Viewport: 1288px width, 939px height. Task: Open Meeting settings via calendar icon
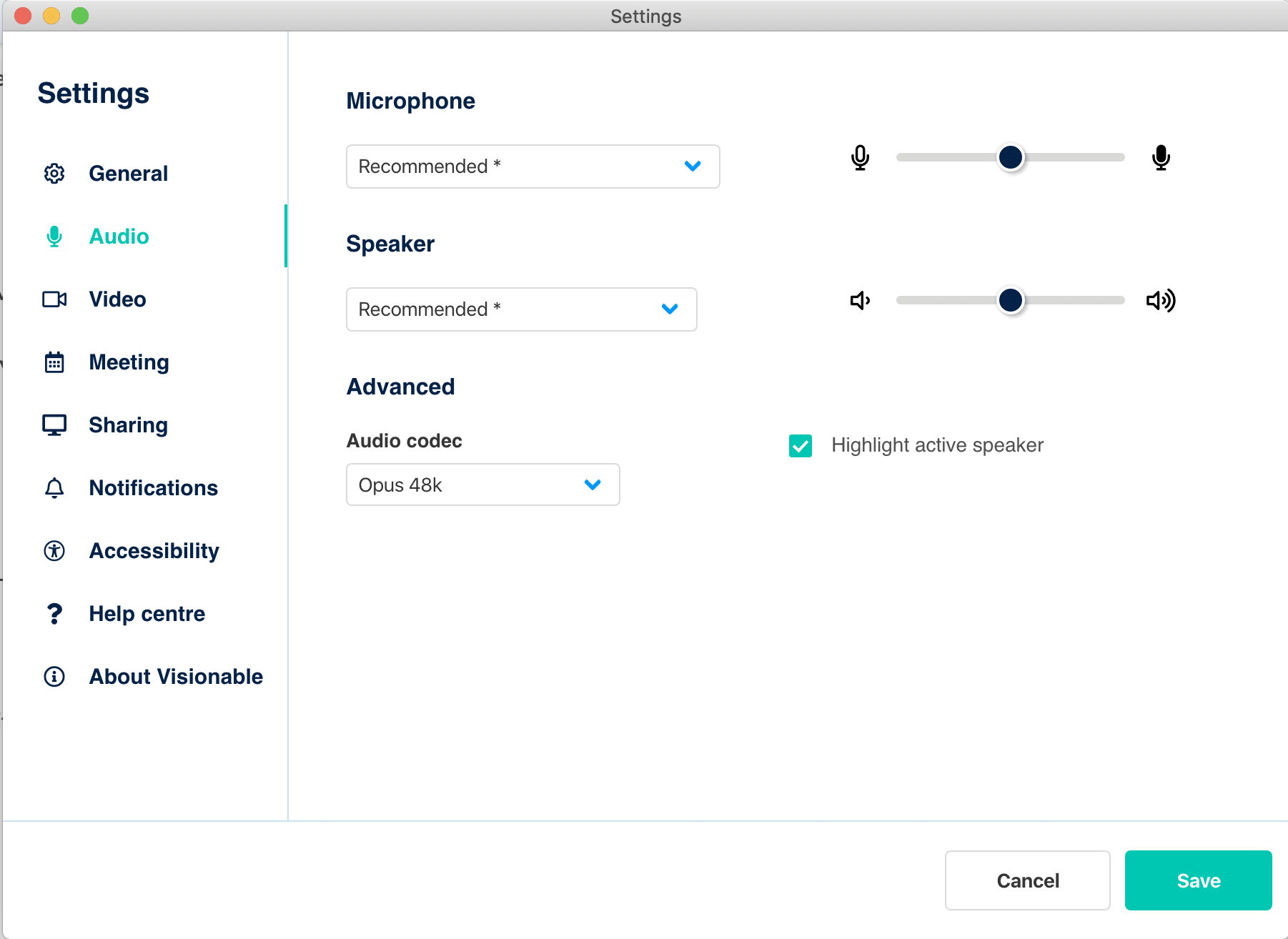[54, 362]
